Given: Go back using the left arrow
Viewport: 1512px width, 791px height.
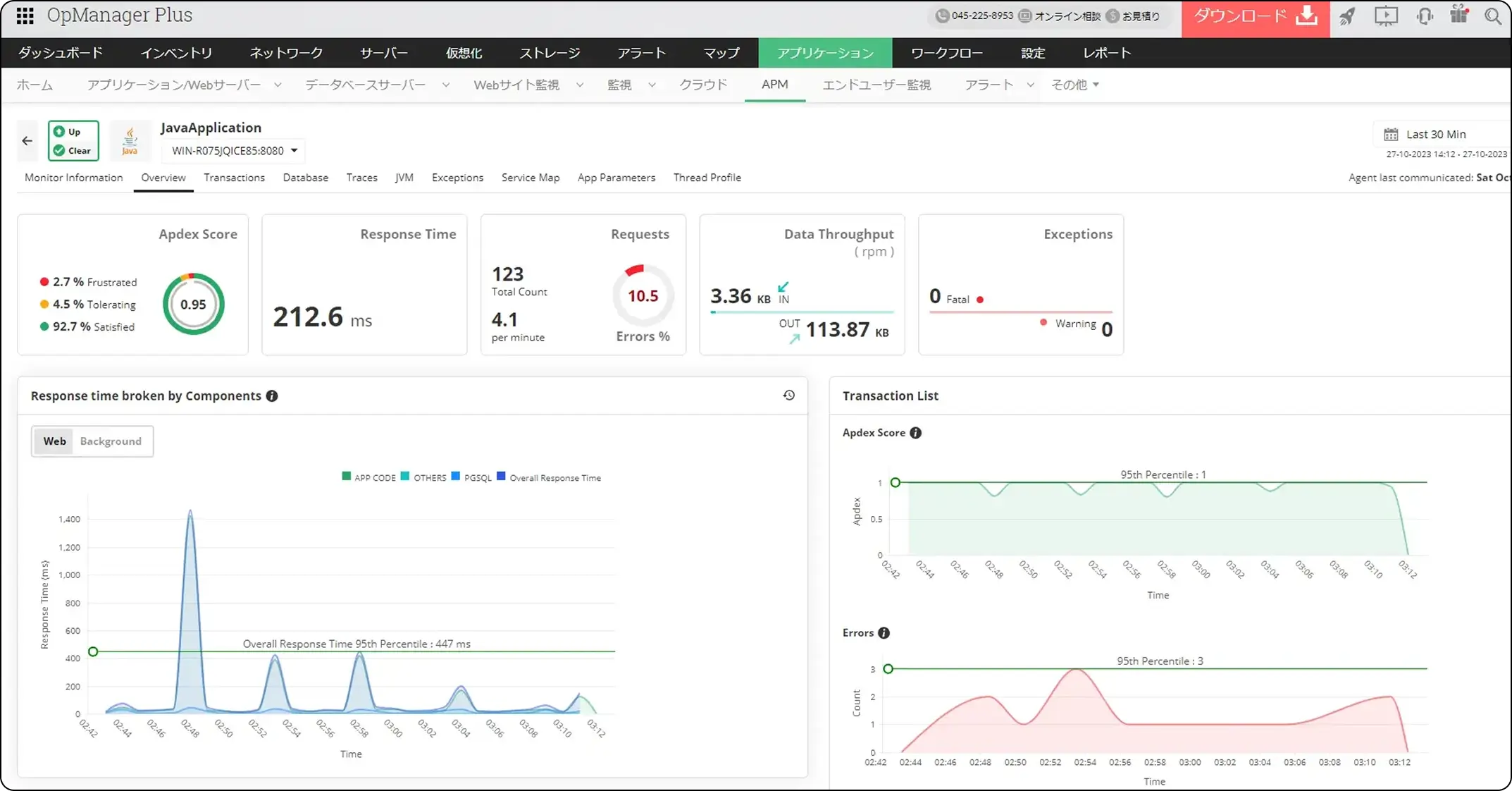Looking at the screenshot, I should 27,141.
